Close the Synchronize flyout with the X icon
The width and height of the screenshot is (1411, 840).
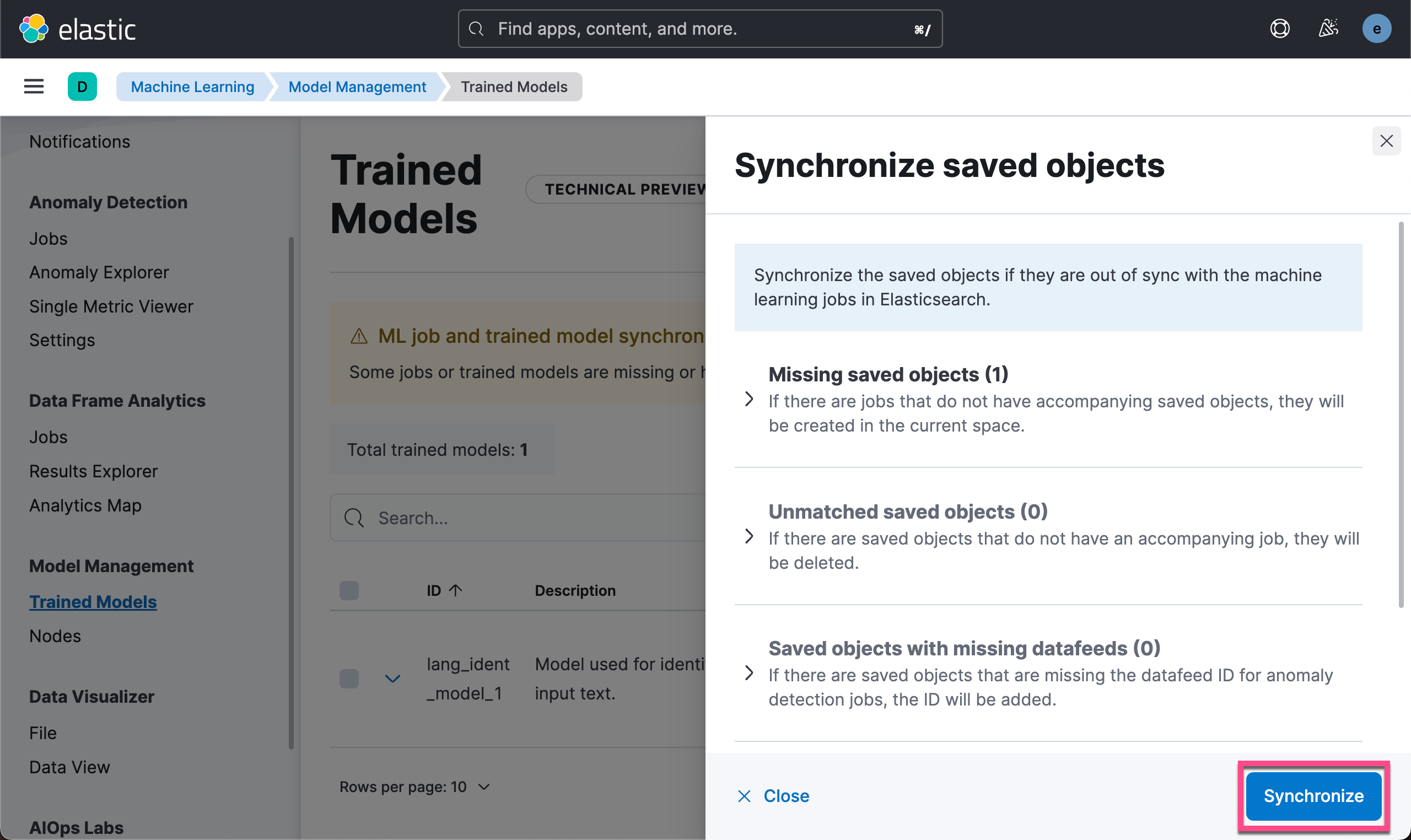(x=1386, y=141)
